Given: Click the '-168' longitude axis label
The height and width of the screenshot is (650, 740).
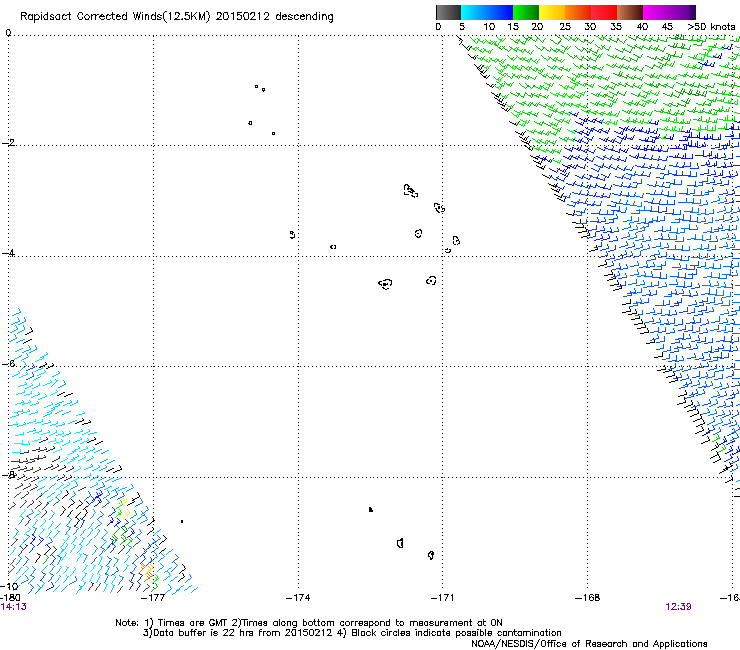Looking at the screenshot, I should (588, 598).
